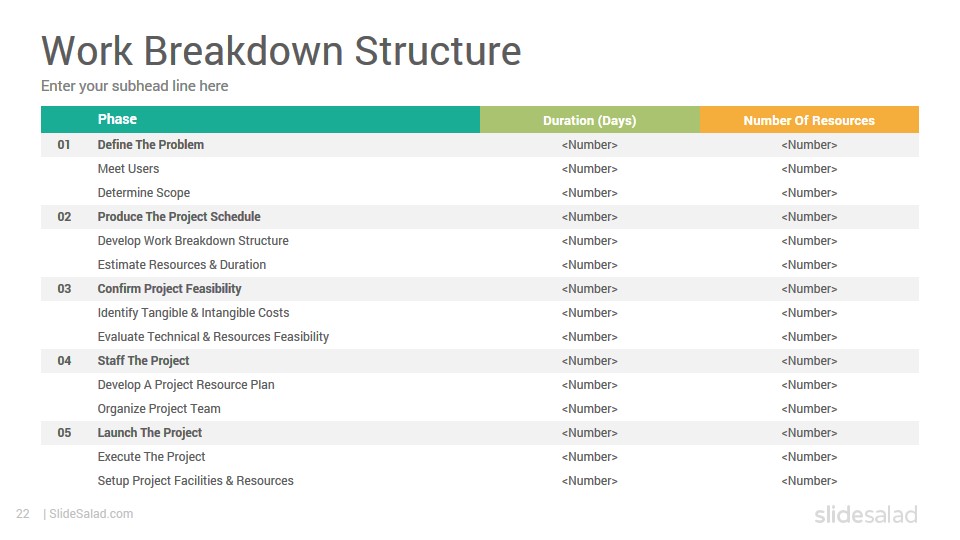Select the Duration (Days) column header
This screenshot has height=540, width=960.
(590, 120)
